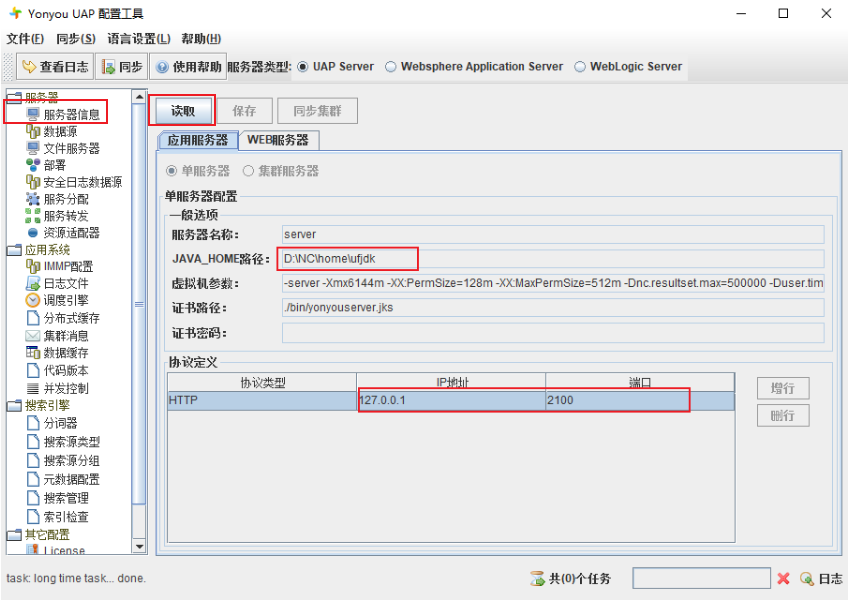This screenshot has width=849, height=600.
Task: Open the 查看日志 toolbar button
Action: pos(55,67)
